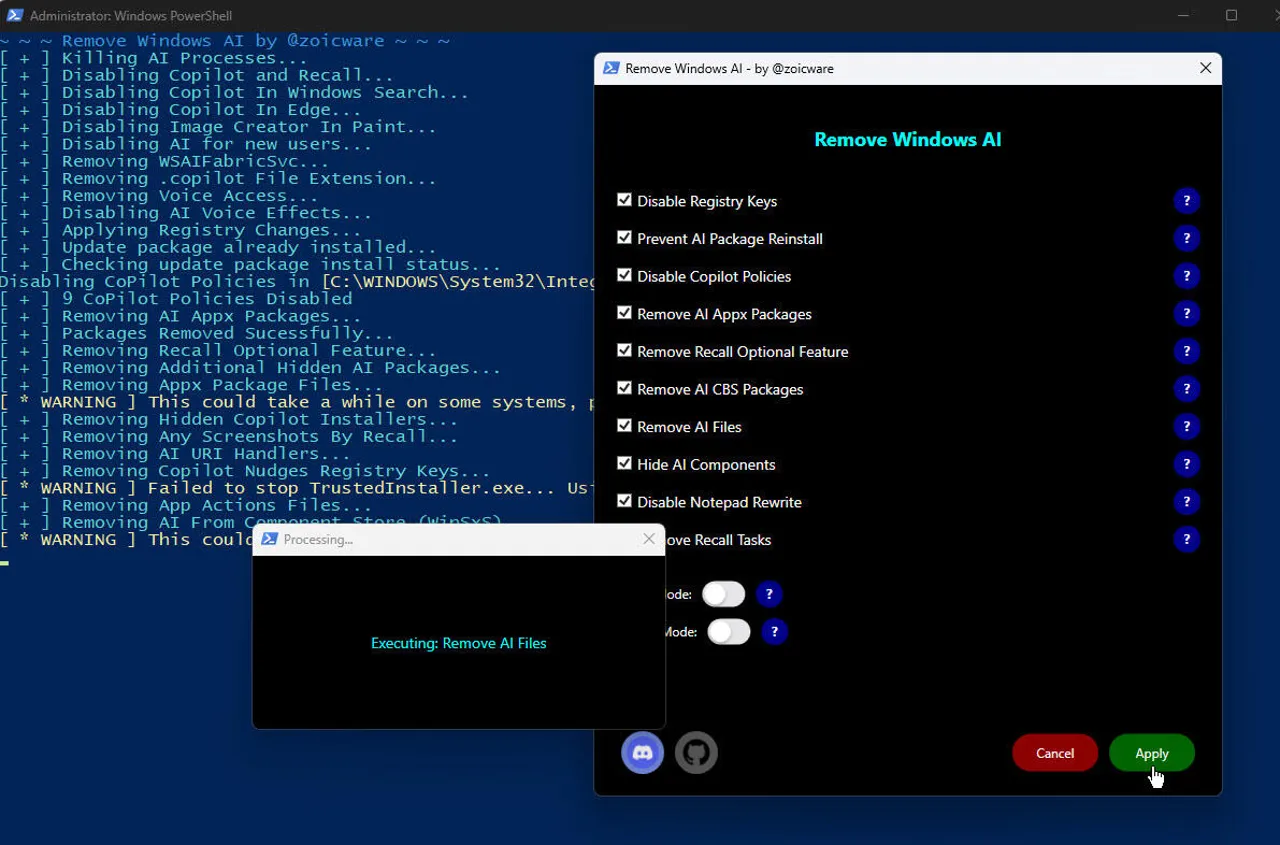Click help icon next to the upper Mode toggle
The width and height of the screenshot is (1280, 845).
coord(769,594)
